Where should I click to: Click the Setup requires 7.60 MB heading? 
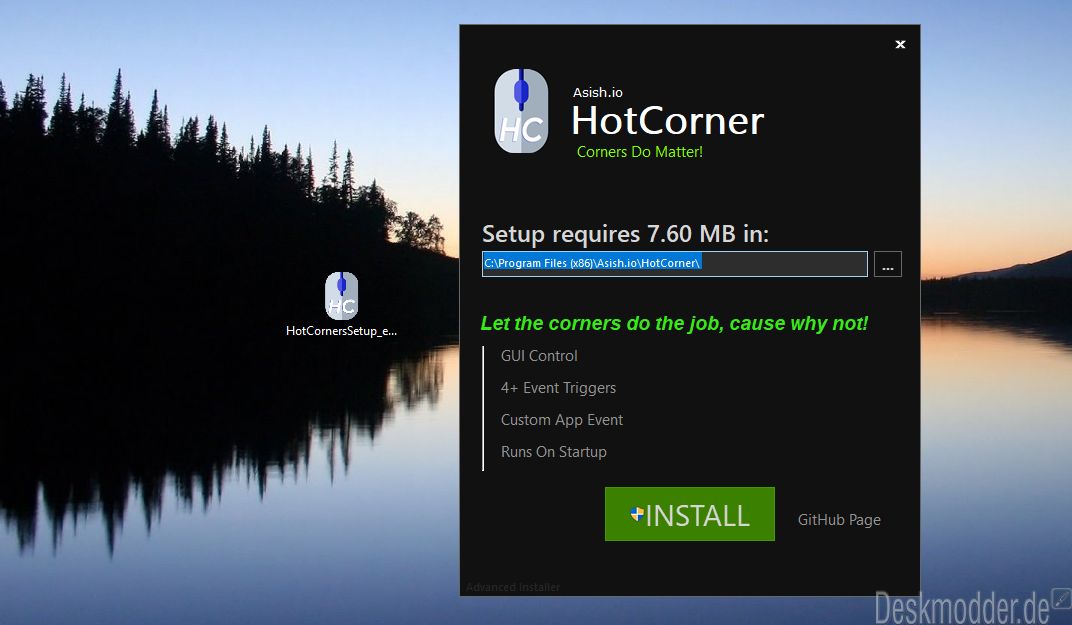(625, 234)
